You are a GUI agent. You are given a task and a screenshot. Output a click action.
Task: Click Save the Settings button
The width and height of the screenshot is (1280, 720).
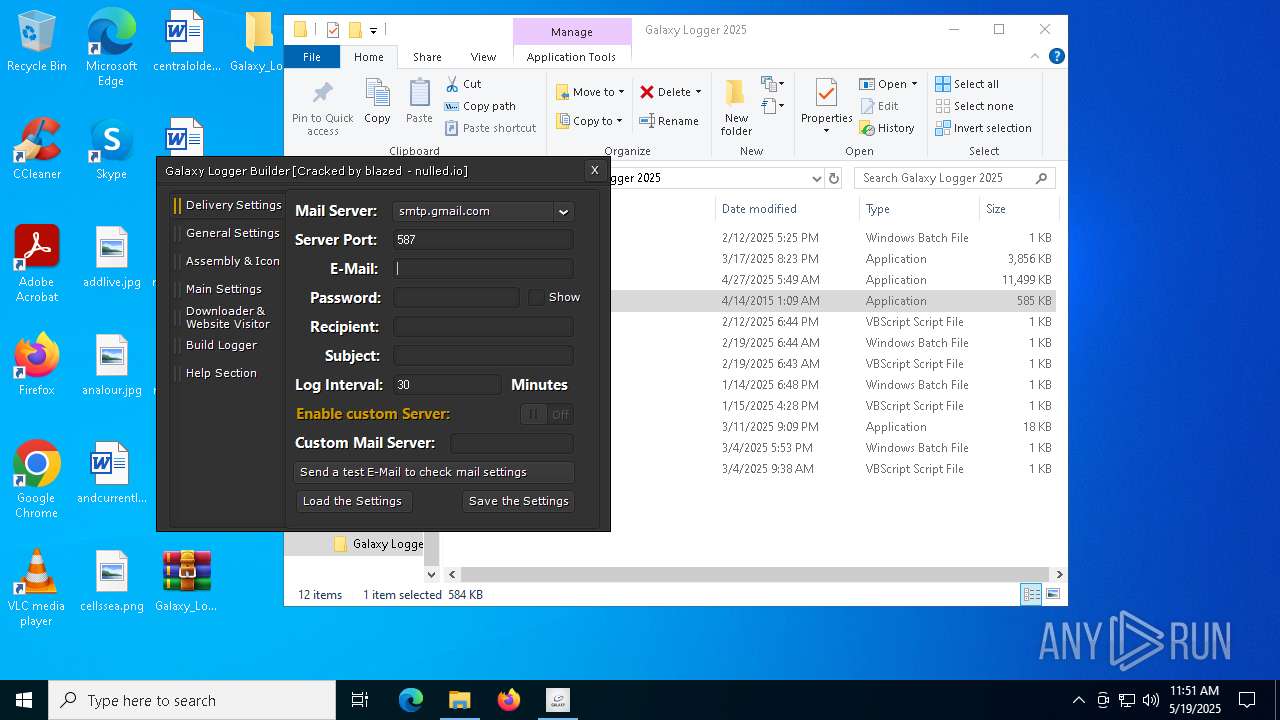tap(519, 501)
